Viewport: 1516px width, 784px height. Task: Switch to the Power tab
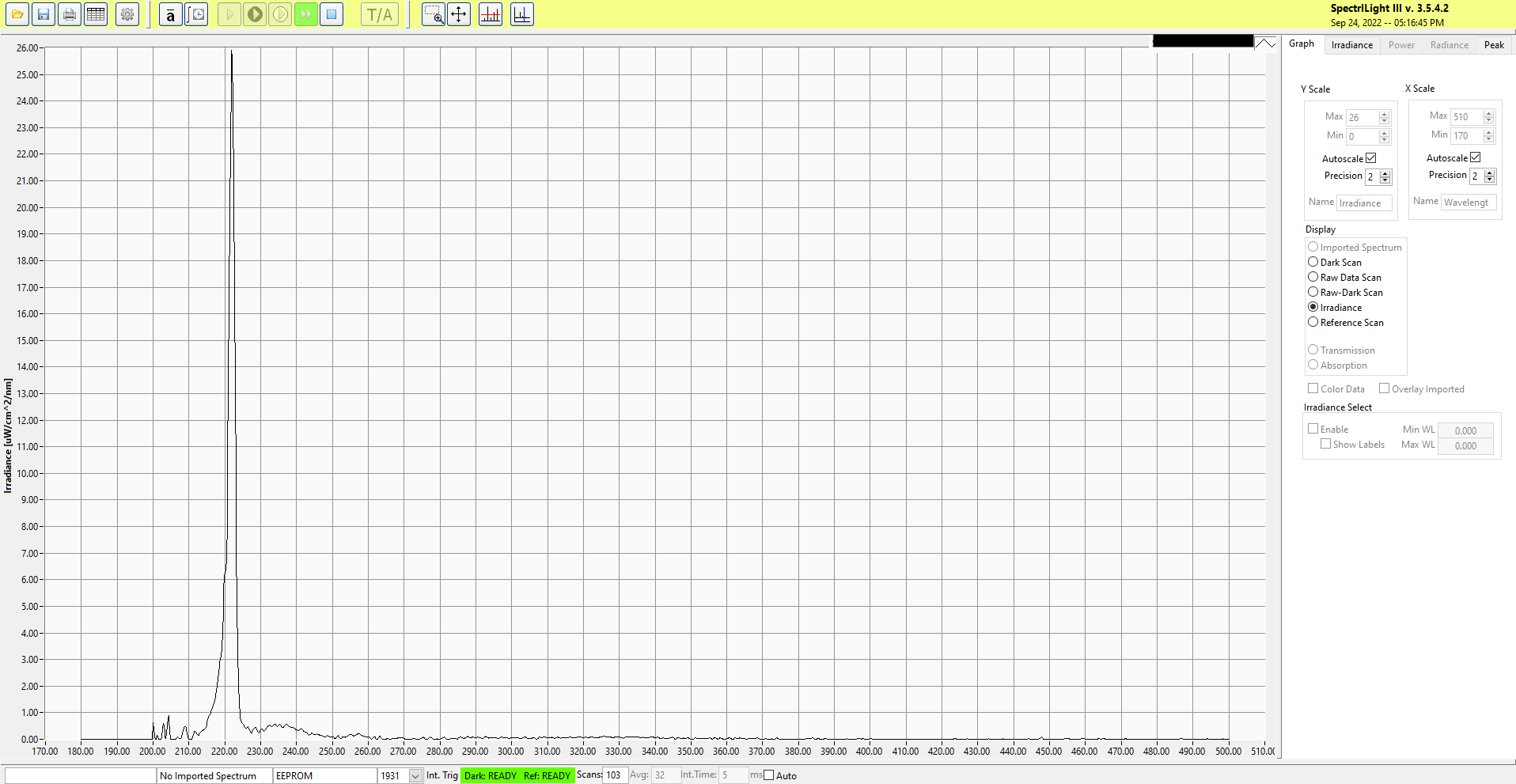click(1401, 45)
